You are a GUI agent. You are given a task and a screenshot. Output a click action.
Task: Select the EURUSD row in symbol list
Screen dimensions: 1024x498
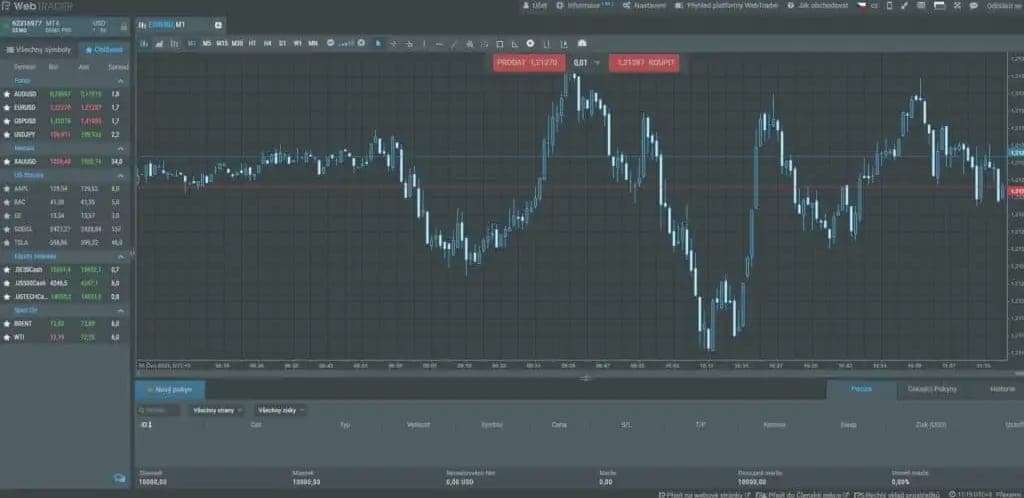click(65, 108)
